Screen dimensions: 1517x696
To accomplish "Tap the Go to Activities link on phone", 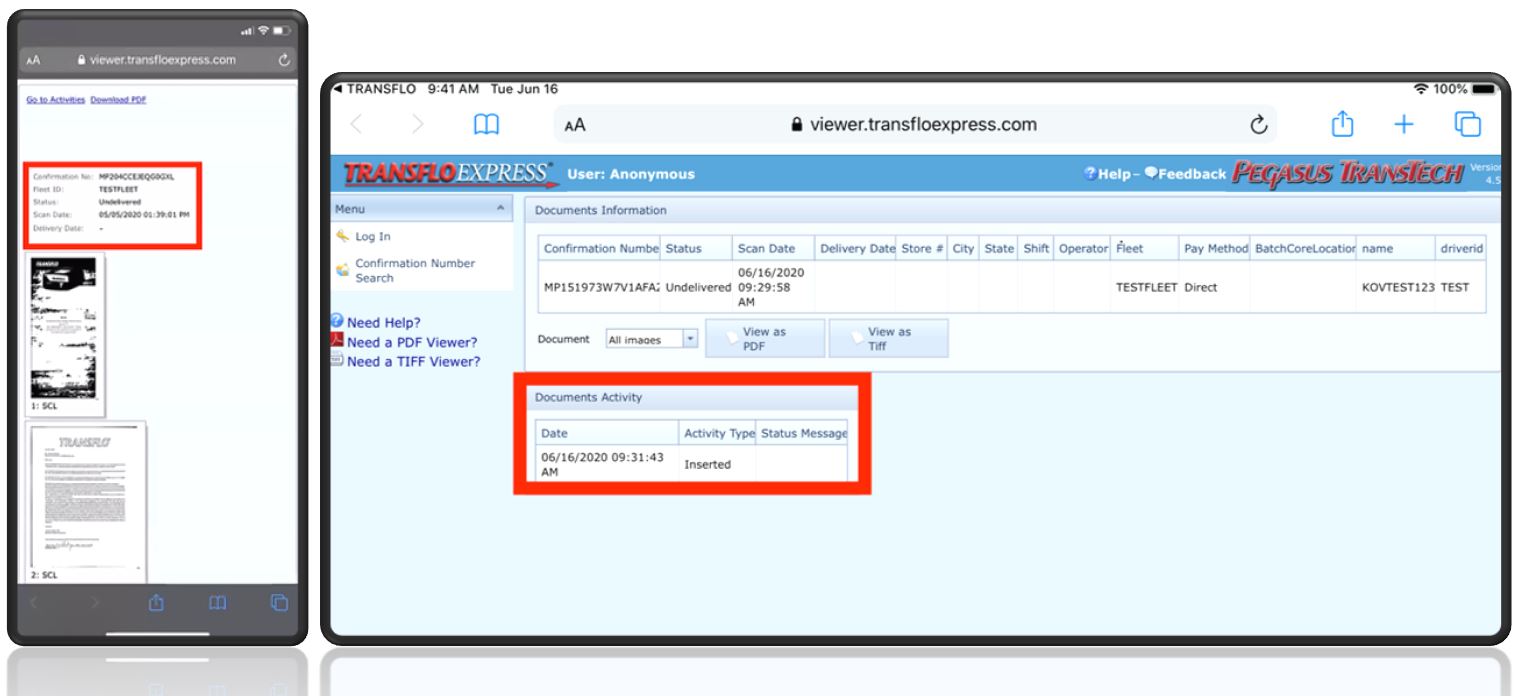I will coord(54,101).
